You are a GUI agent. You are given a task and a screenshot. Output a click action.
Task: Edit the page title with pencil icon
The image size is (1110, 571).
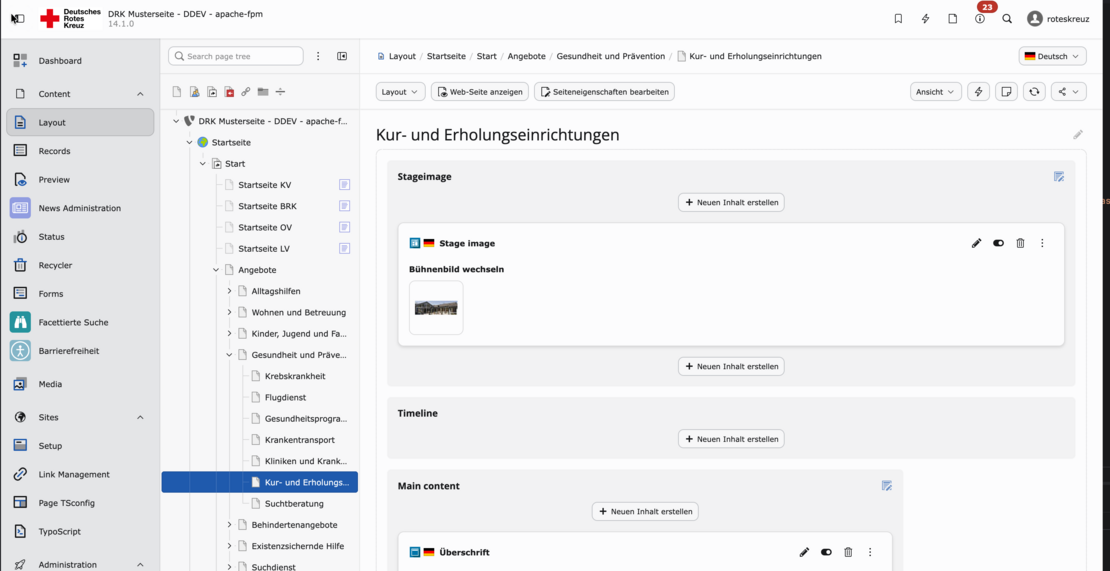tap(1077, 135)
